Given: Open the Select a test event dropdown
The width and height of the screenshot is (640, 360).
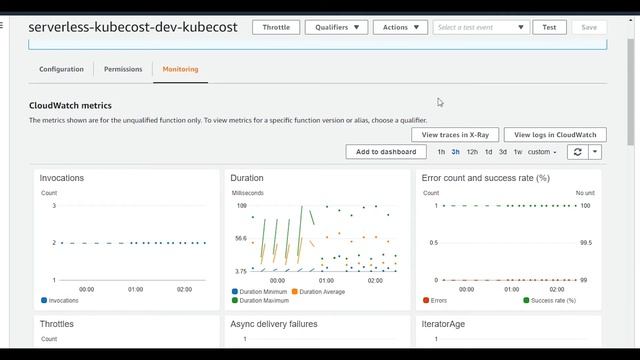Looking at the screenshot, I should [x=481, y=27].
